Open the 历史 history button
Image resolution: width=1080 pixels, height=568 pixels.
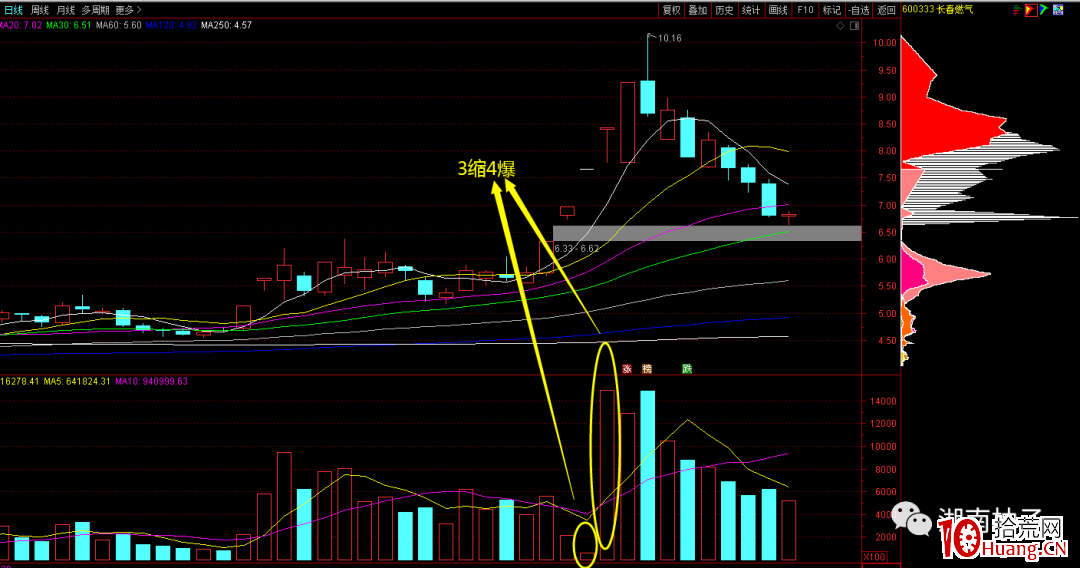tap(725, 10)
